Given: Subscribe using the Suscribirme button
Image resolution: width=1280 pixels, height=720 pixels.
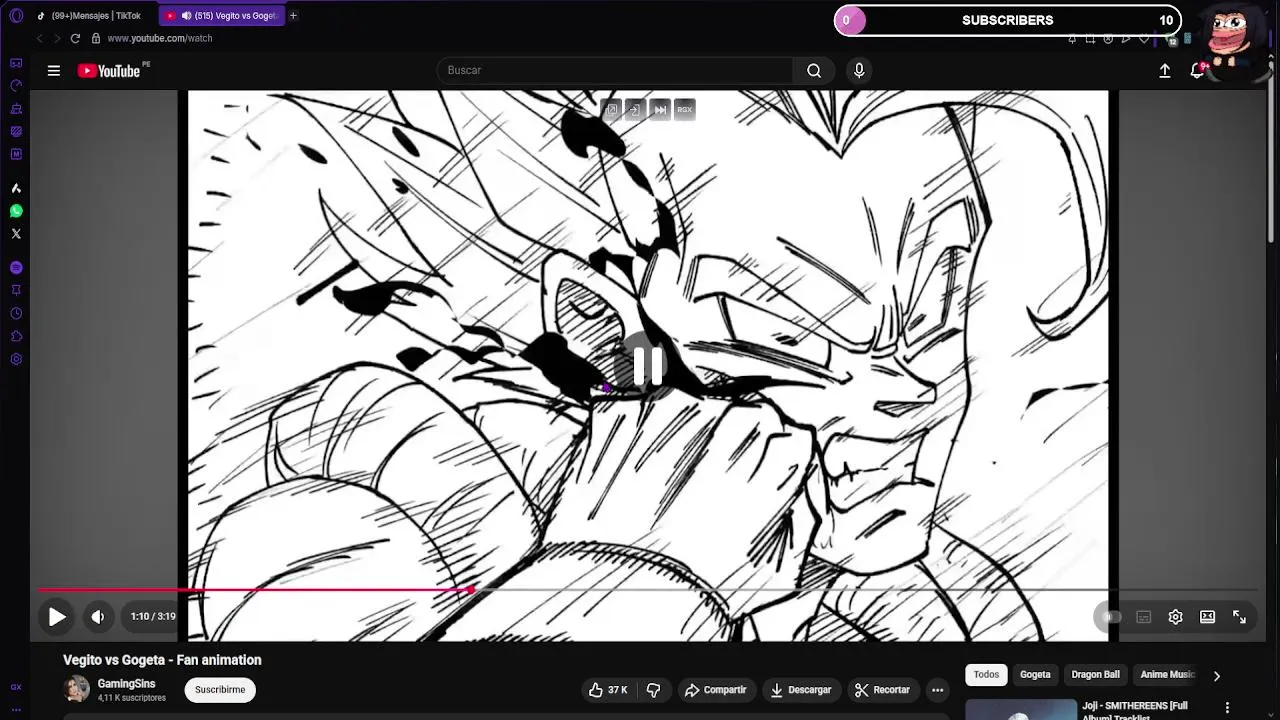Looking at the screenshot, I should 220,690.
